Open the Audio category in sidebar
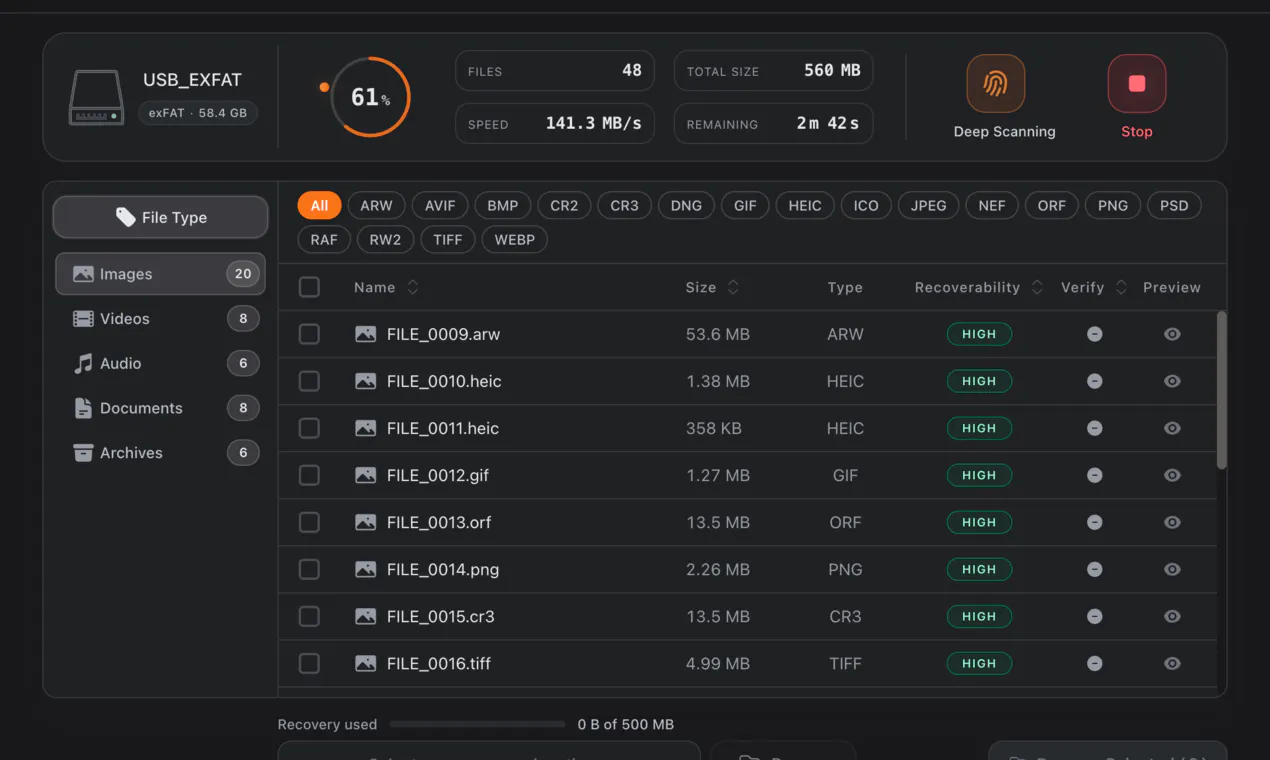 (x=160, y=364)
